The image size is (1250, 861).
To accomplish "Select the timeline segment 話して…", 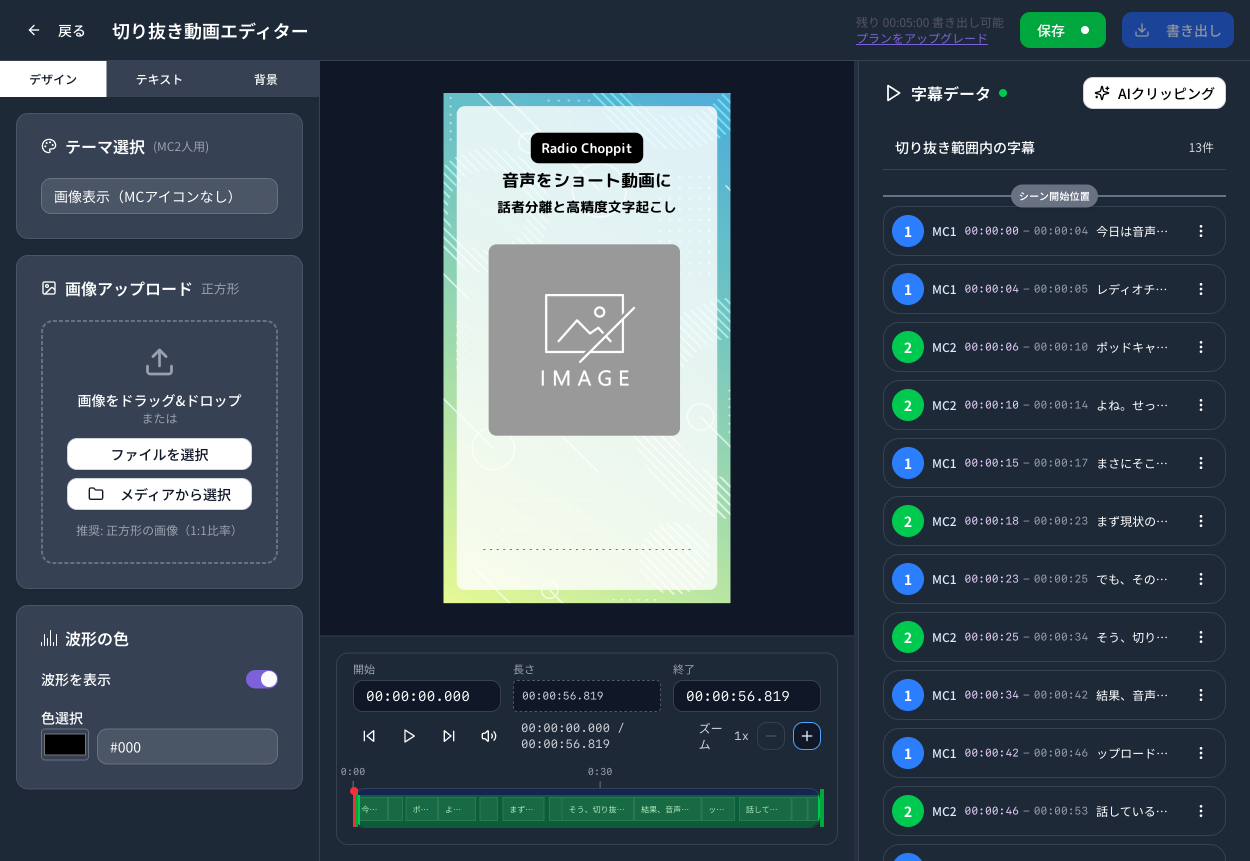I will click(765, 809).
